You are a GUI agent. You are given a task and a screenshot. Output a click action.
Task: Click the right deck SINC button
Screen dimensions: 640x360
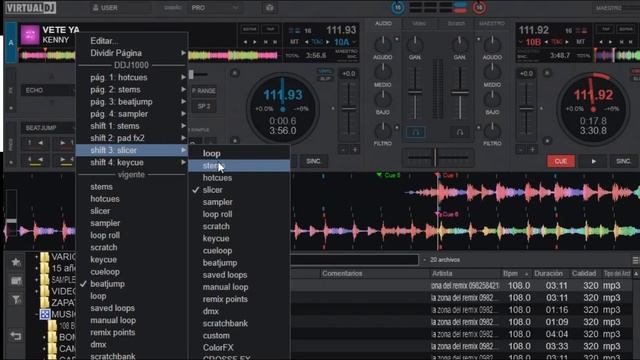point(624,161)
